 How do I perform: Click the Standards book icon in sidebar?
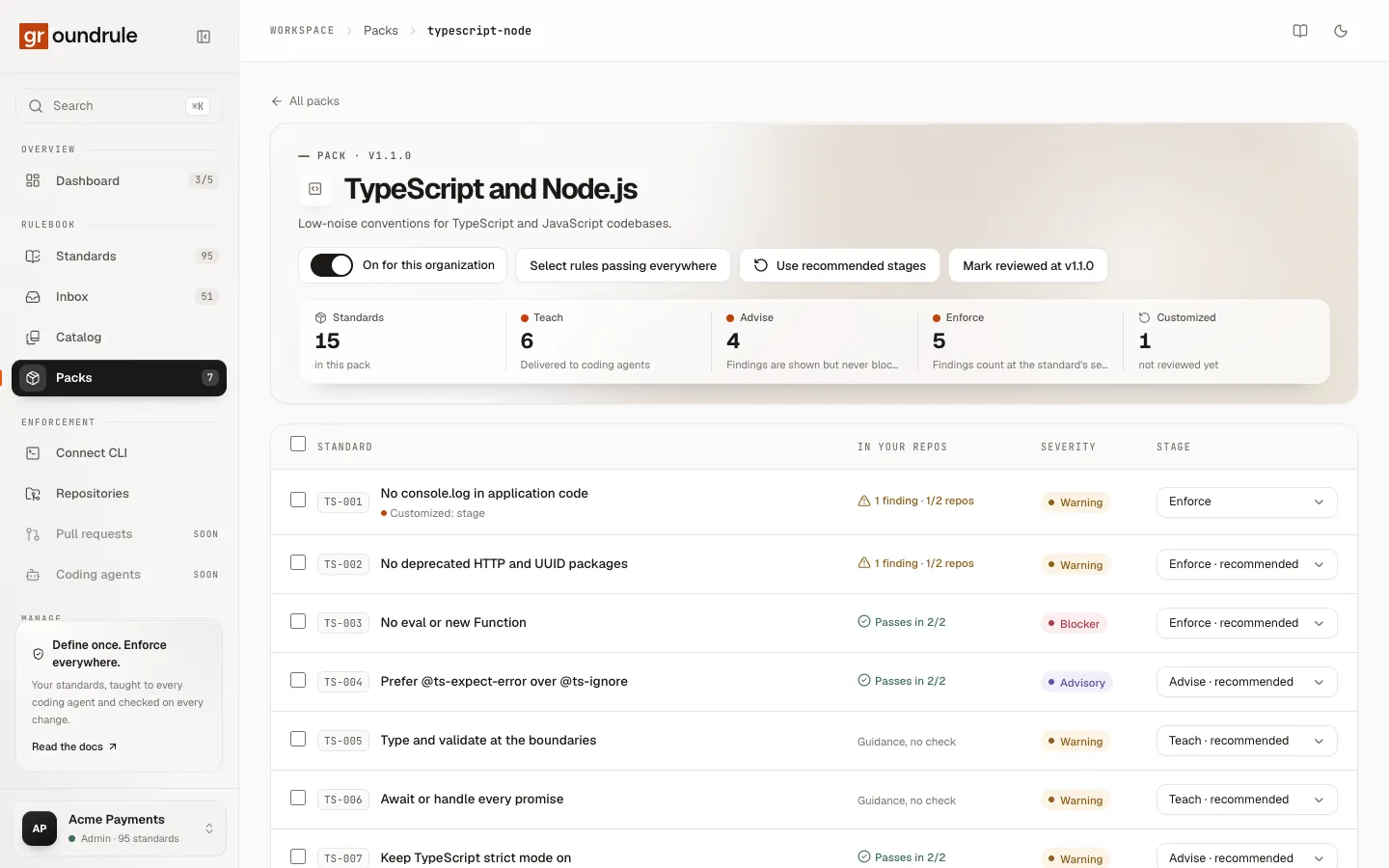pyautogui.click(x=33, y=256)
